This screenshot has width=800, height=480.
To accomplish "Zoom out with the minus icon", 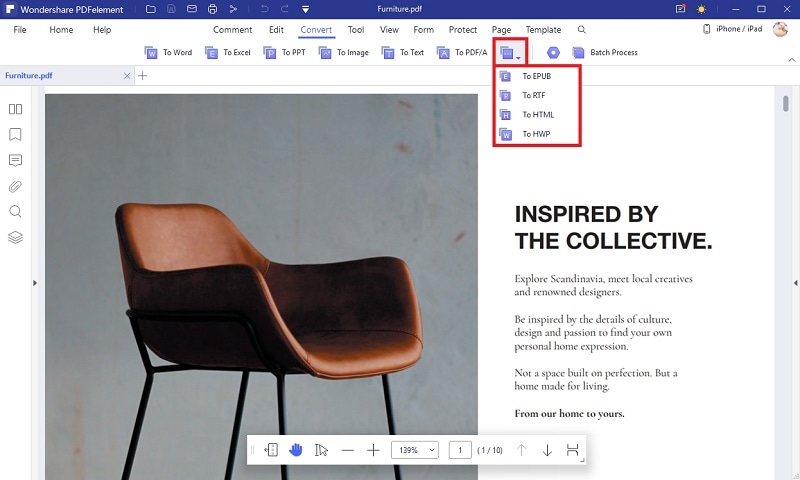I will pyautogui.click(x=347, y=450).
